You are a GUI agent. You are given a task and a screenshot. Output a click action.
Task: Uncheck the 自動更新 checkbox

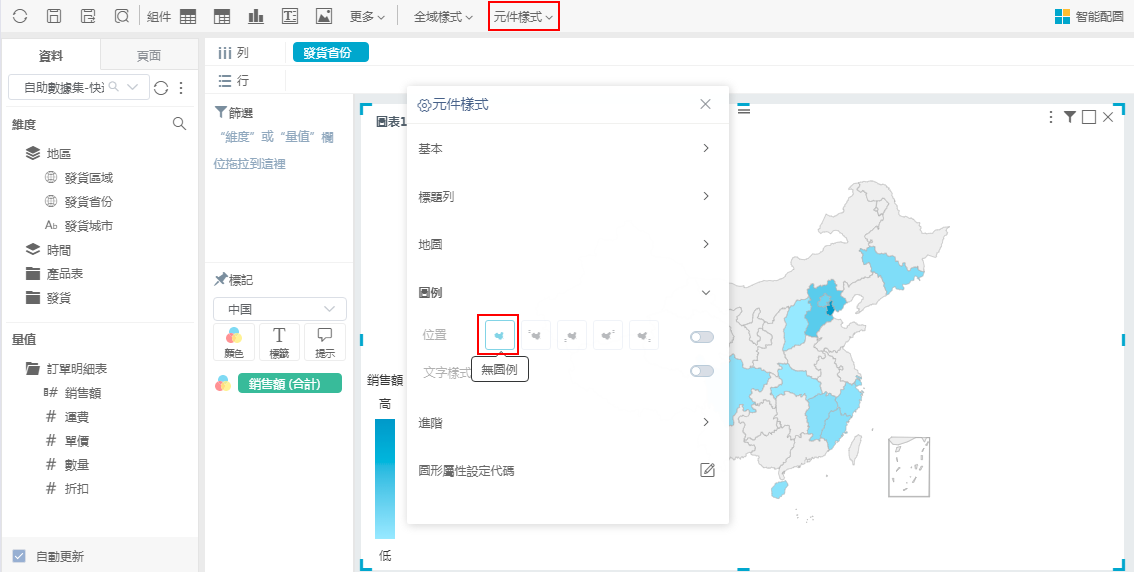click(x=19, y=556)
